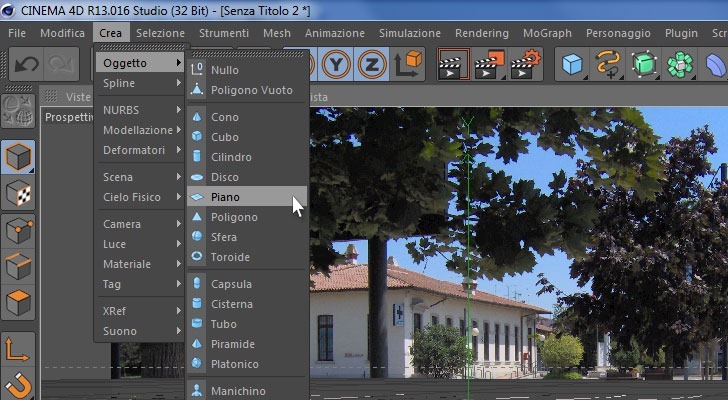Screen dimensions: 728x400
Task: Open the Rendering menu
Action: (482, 33)
